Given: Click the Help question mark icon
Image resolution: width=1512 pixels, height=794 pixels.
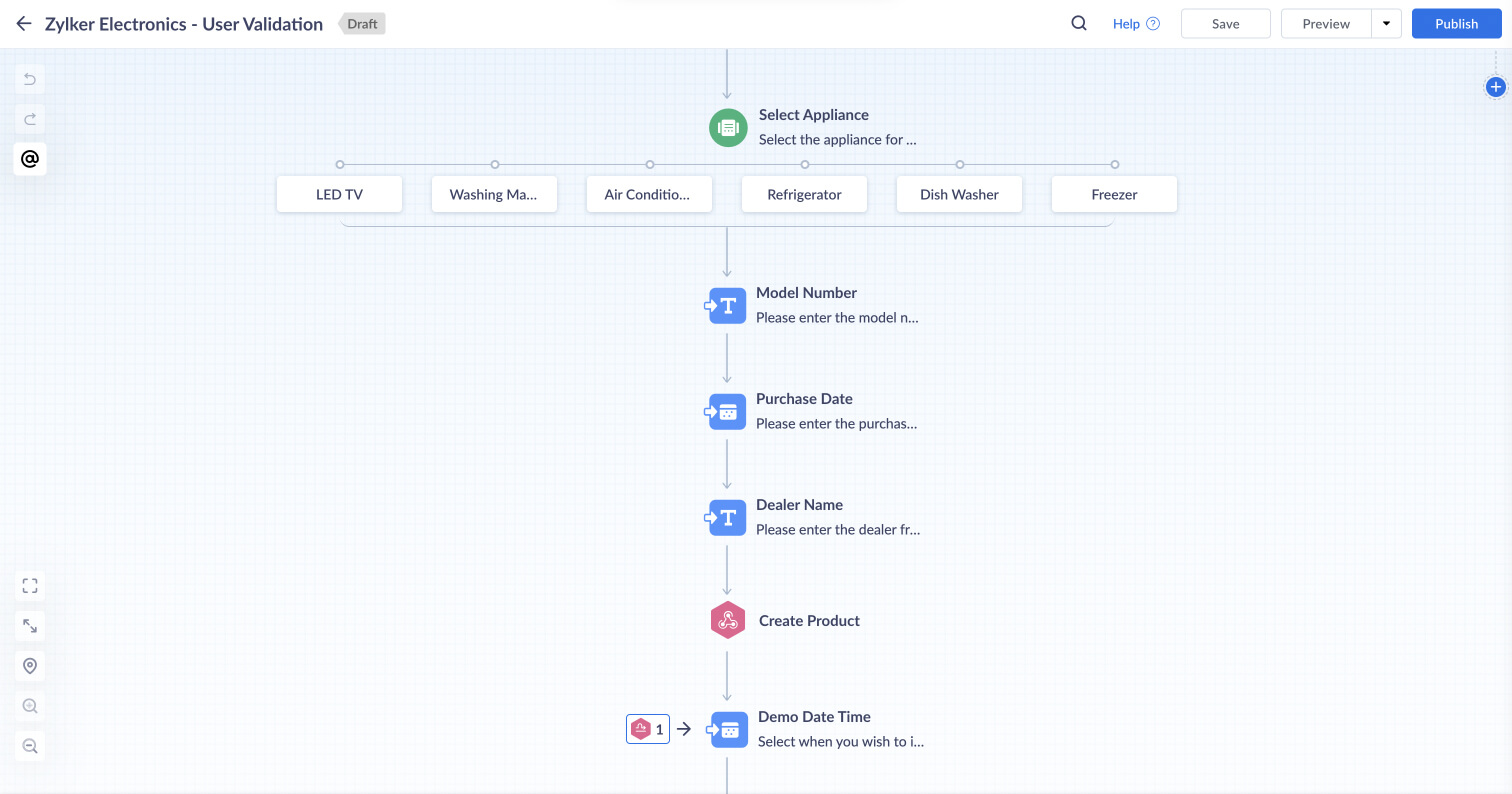Looking at the screenshot, I should [x=1153, y=24].
